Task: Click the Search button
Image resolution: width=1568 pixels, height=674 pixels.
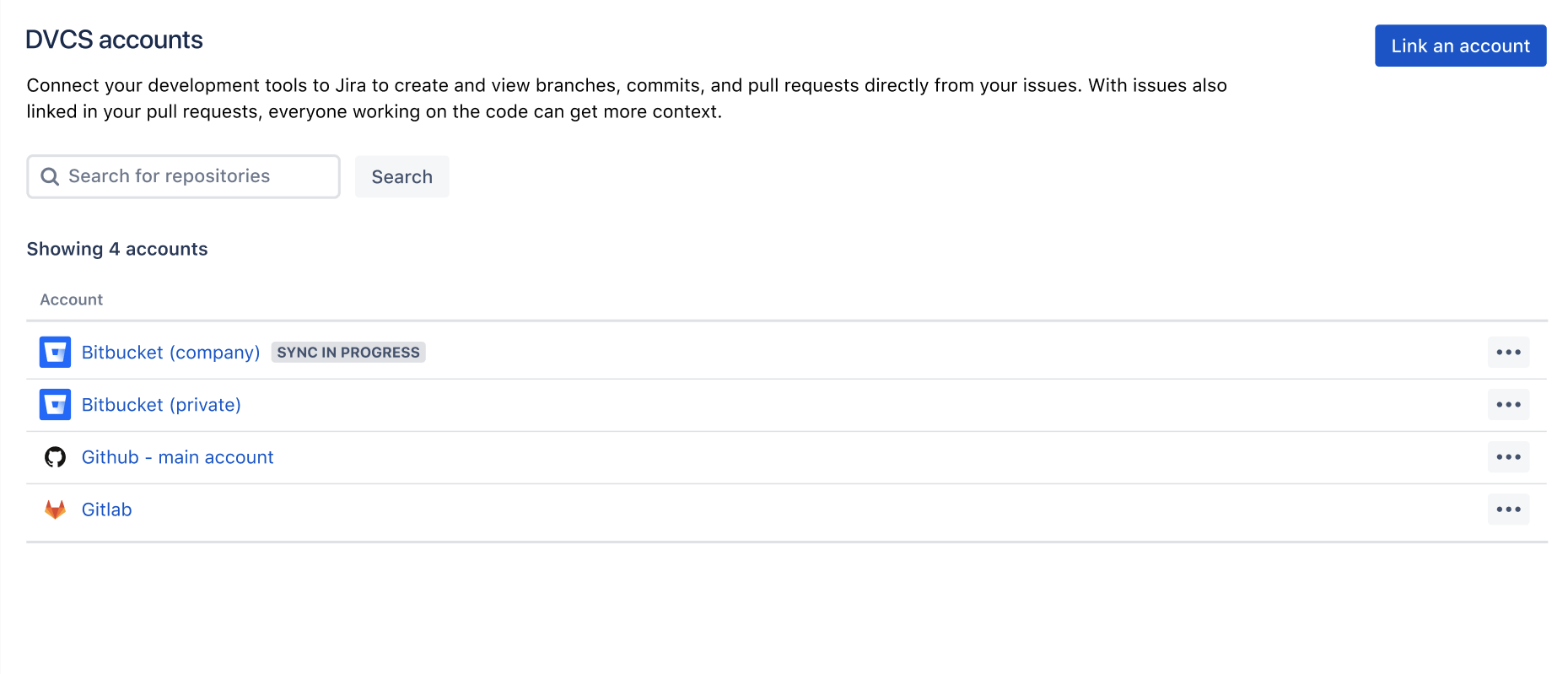Action: (401, 176)
